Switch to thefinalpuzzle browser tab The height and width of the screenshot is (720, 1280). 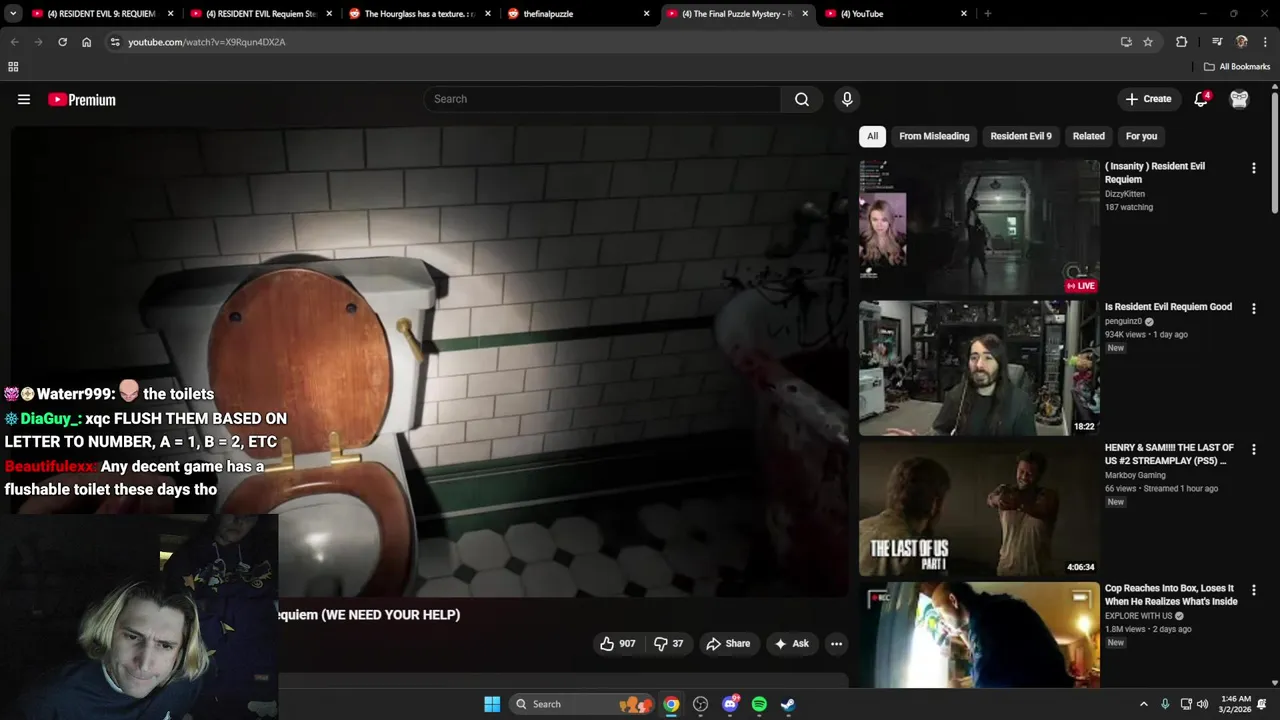577,14
